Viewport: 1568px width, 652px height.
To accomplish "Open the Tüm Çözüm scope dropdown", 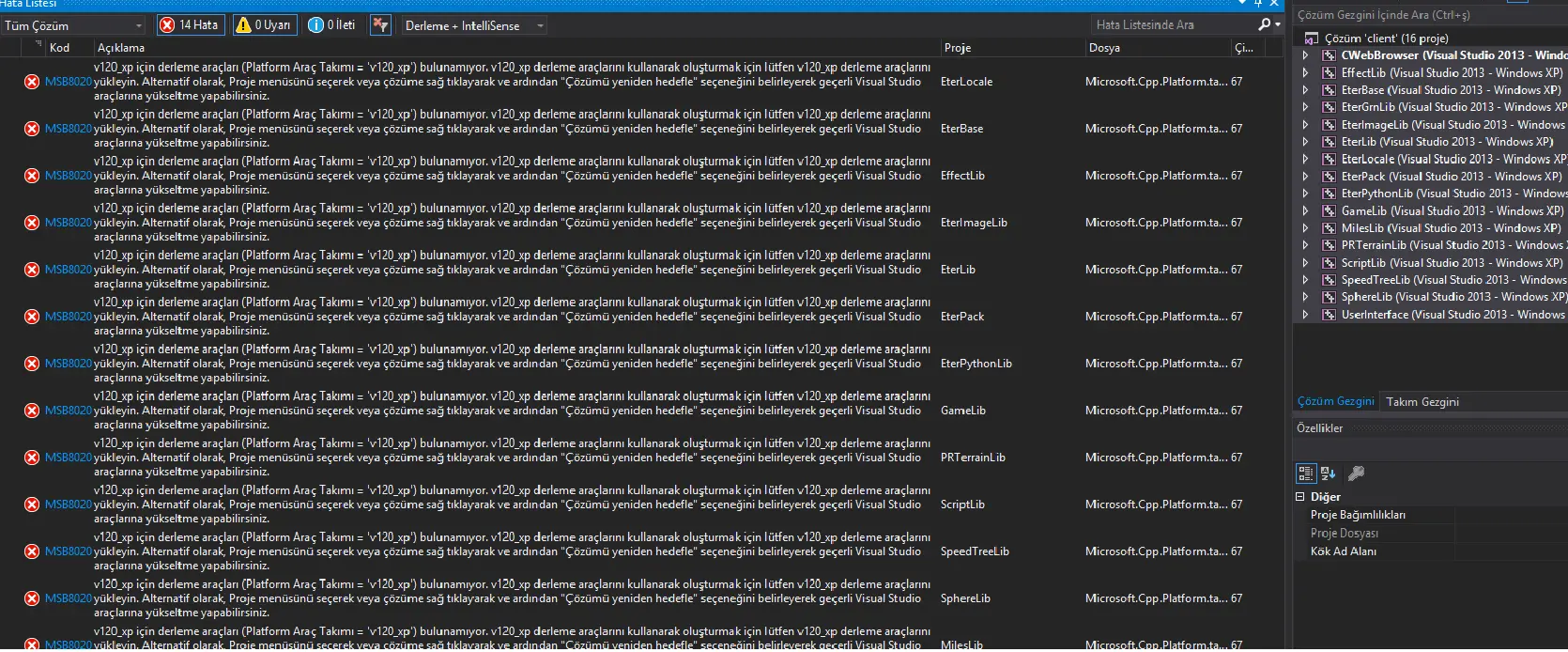I will [x=73, y=25].
